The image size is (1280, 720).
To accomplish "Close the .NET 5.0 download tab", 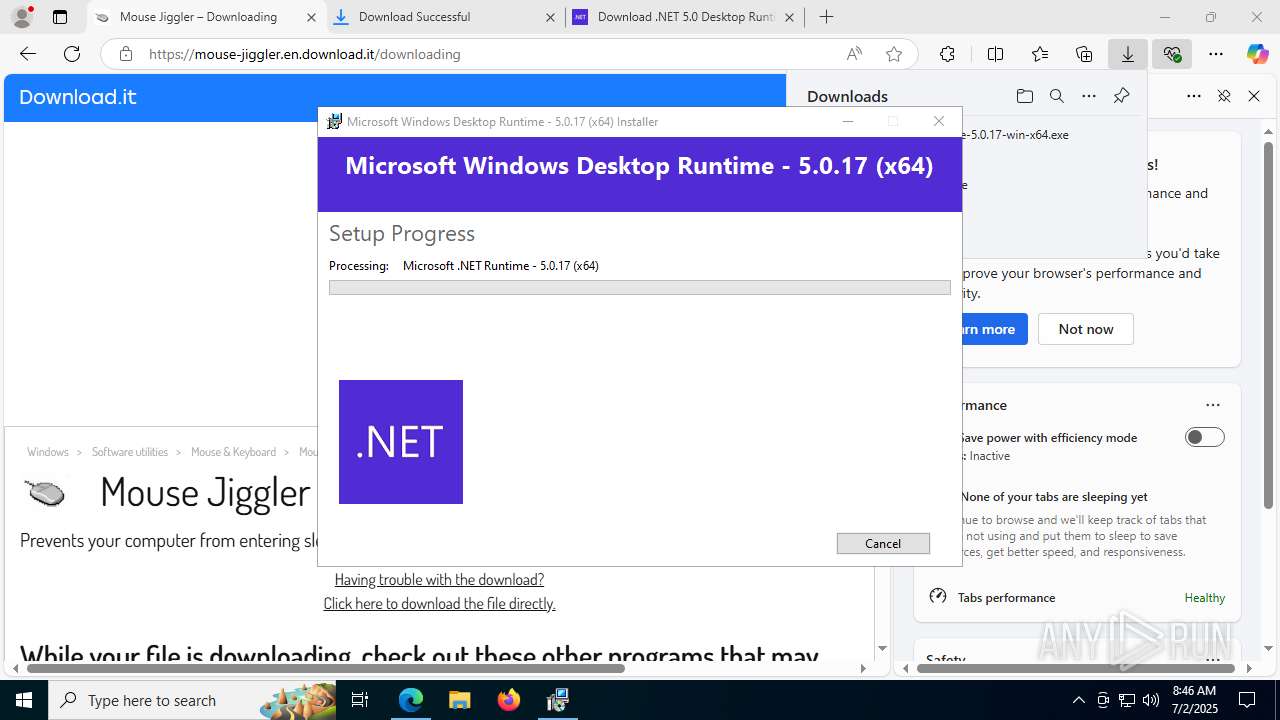I will coord(789,17).
